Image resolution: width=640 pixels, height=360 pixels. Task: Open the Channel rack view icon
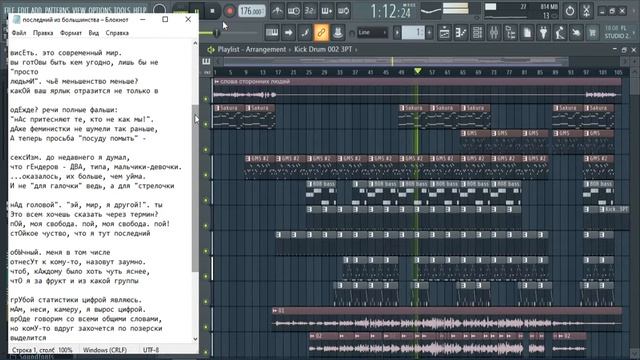[477, 33]
